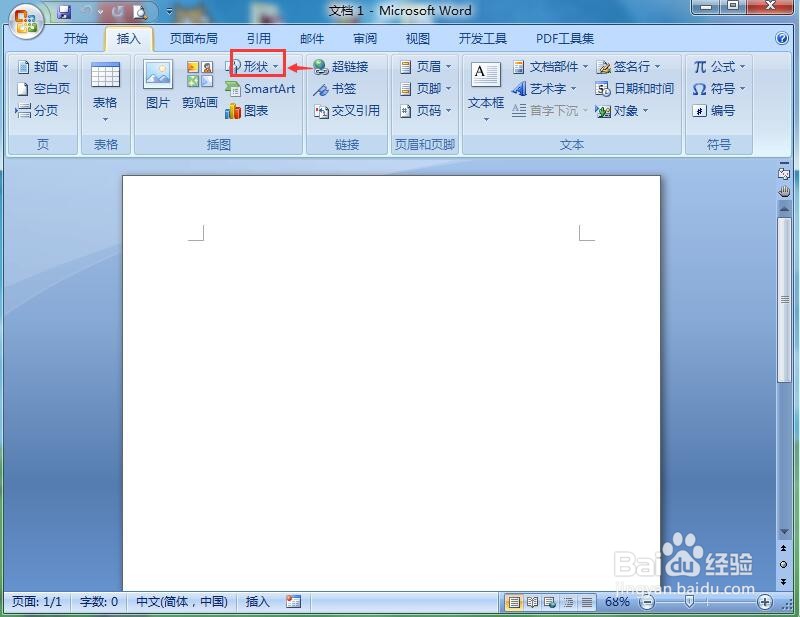The width and height of the screenshot is (800, 617).
Task: Insert a hyperlink (超链接)
Action: [341, 67]
